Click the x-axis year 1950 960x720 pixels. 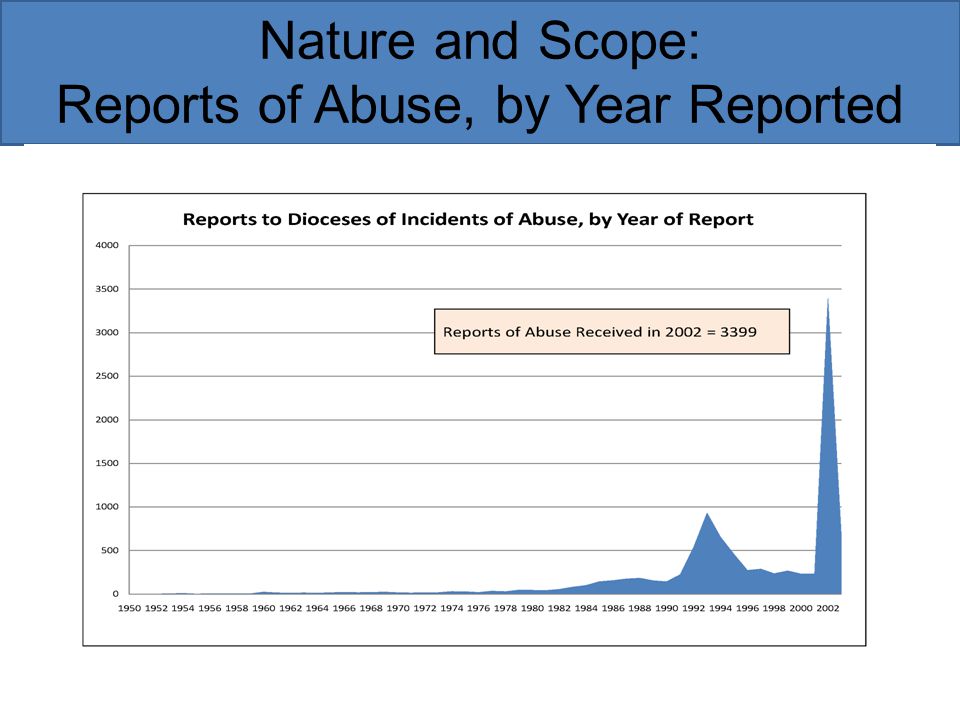click(x=129, y=608)
